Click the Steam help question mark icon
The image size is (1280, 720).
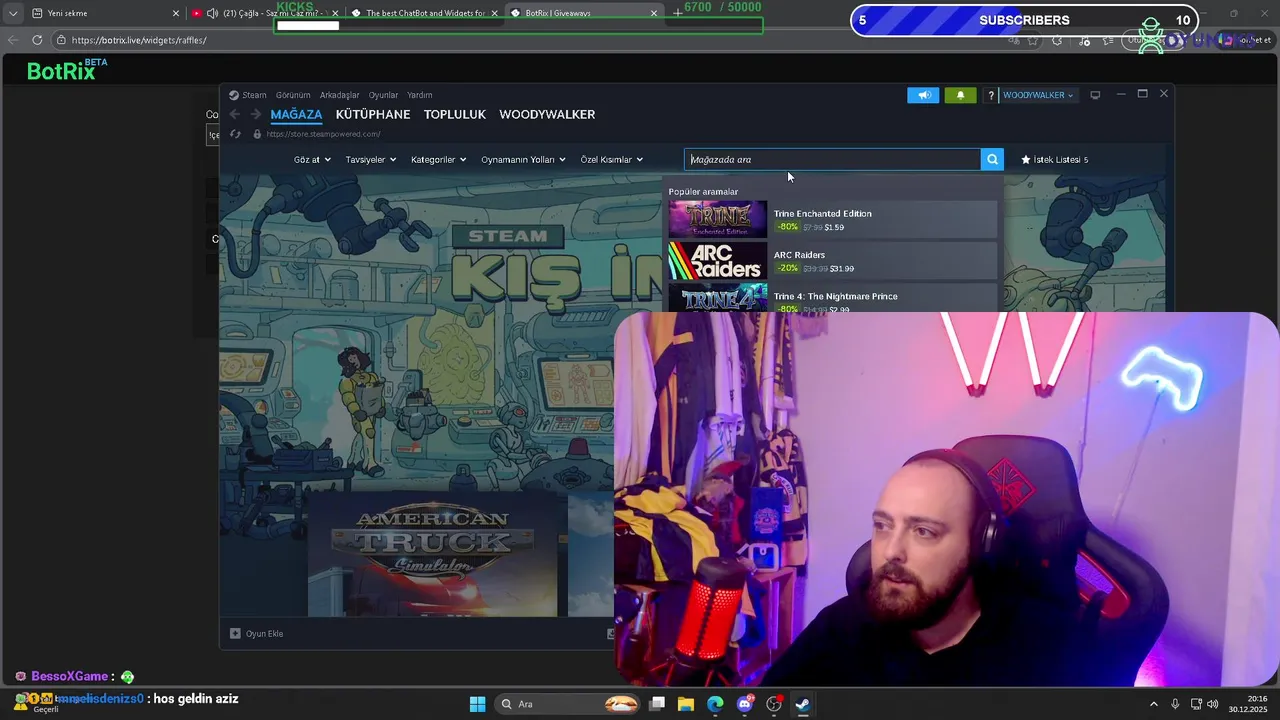point(991,95)
